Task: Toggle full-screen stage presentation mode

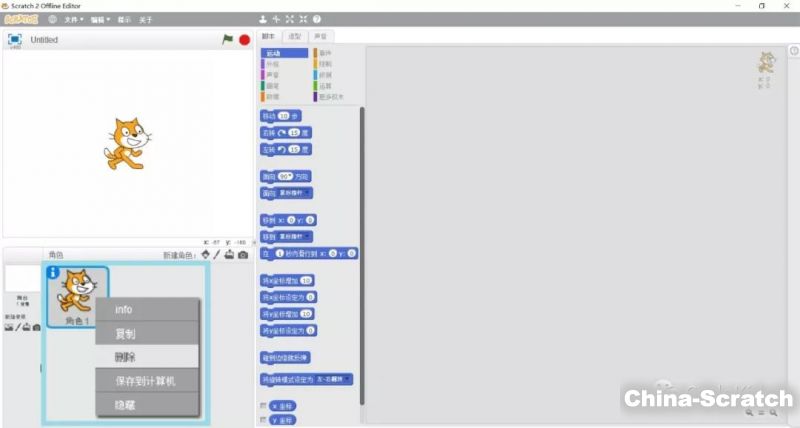Action: click(x=15, y=39)
